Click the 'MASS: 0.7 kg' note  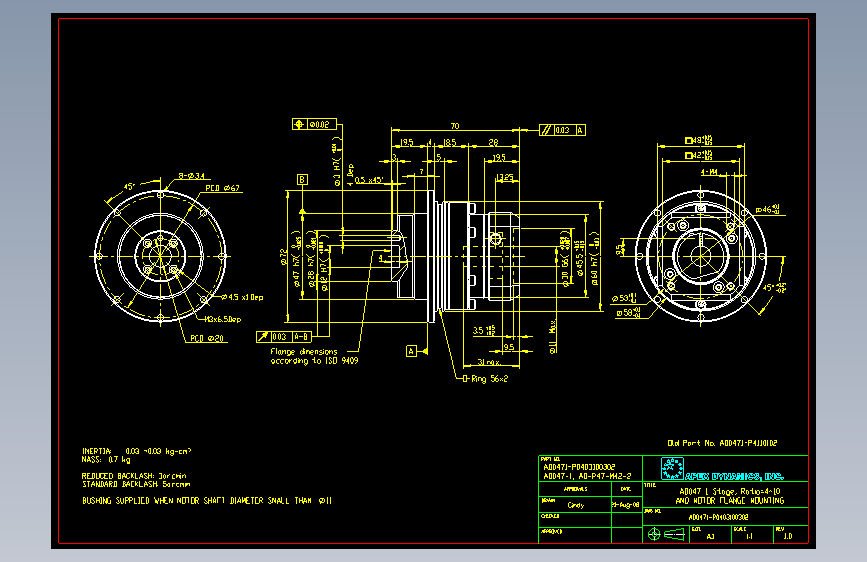106,460
